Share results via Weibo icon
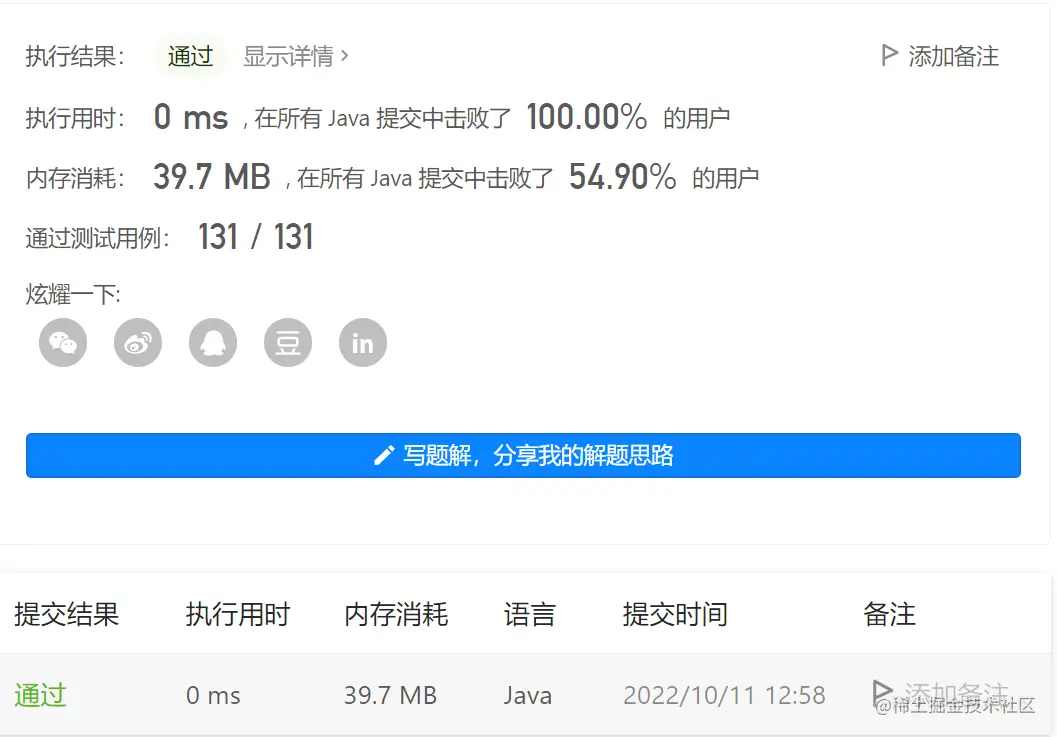This screenshot has width=1057, height=737. tap(137, 342)
